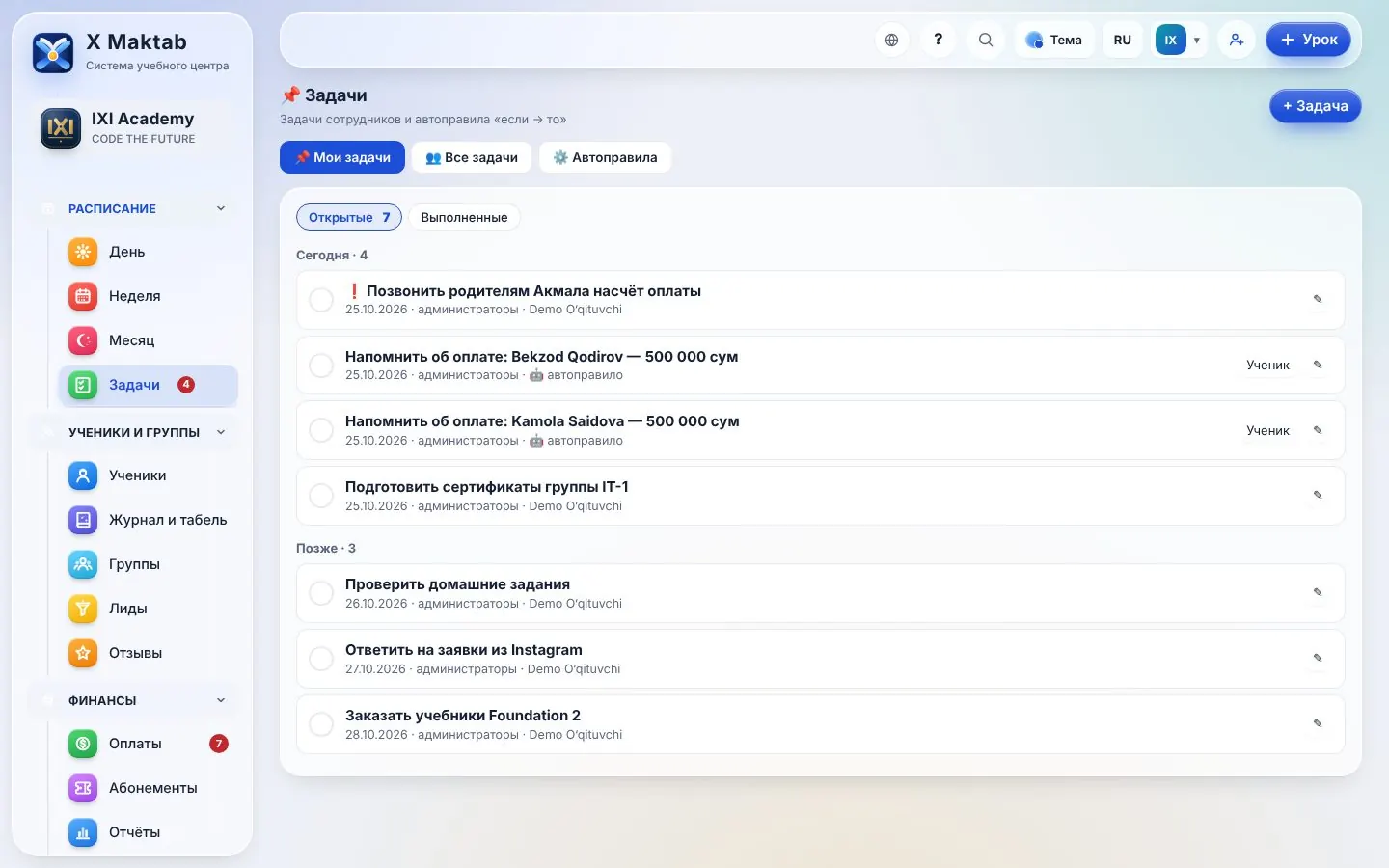The image size is (1389, 868).
Task: Open Ученик link for Kamola Saidova
Action: (x=1267, y=430)
